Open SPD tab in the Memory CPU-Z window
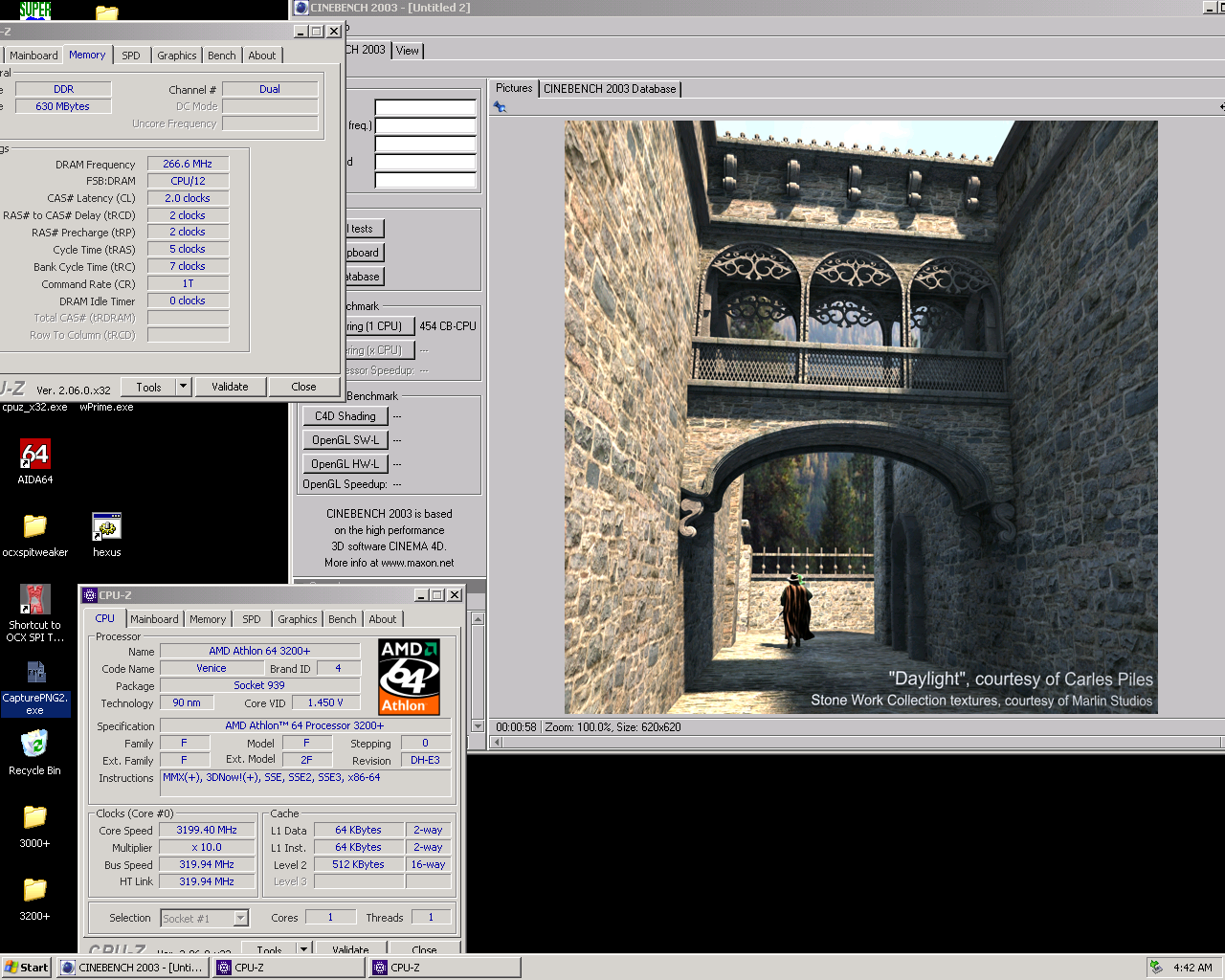1225x980 pixels. point(131,56)
